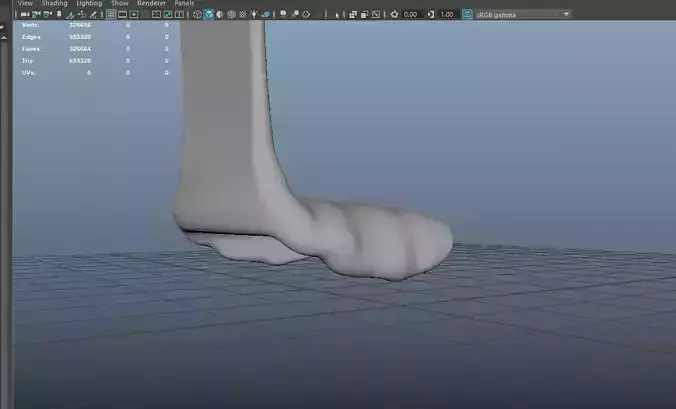Toggle Smooth Shade All (highlighted cube)
Image resolution: width=676 pixels, height=409 pixels.
point(208,14)
